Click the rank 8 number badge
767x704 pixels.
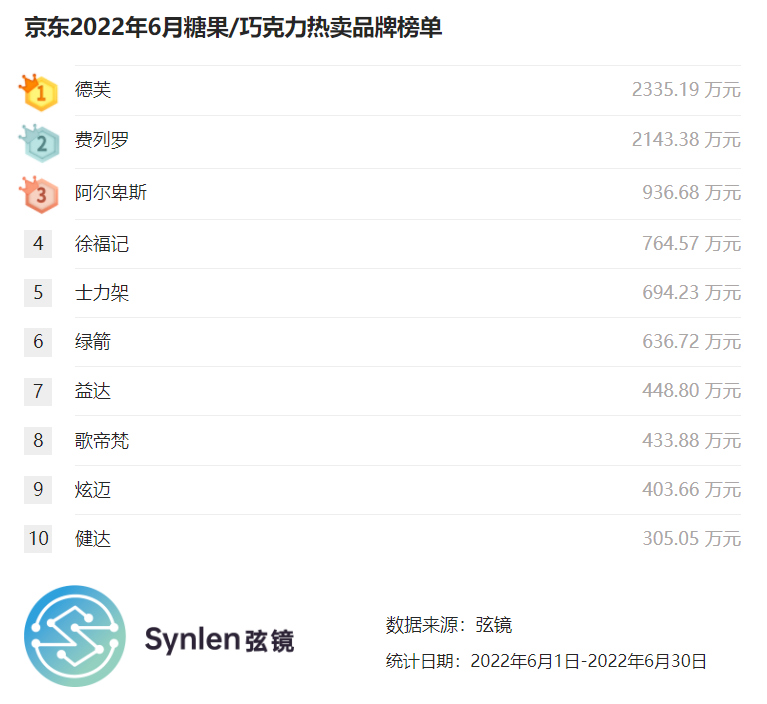(x=38, y=441)
